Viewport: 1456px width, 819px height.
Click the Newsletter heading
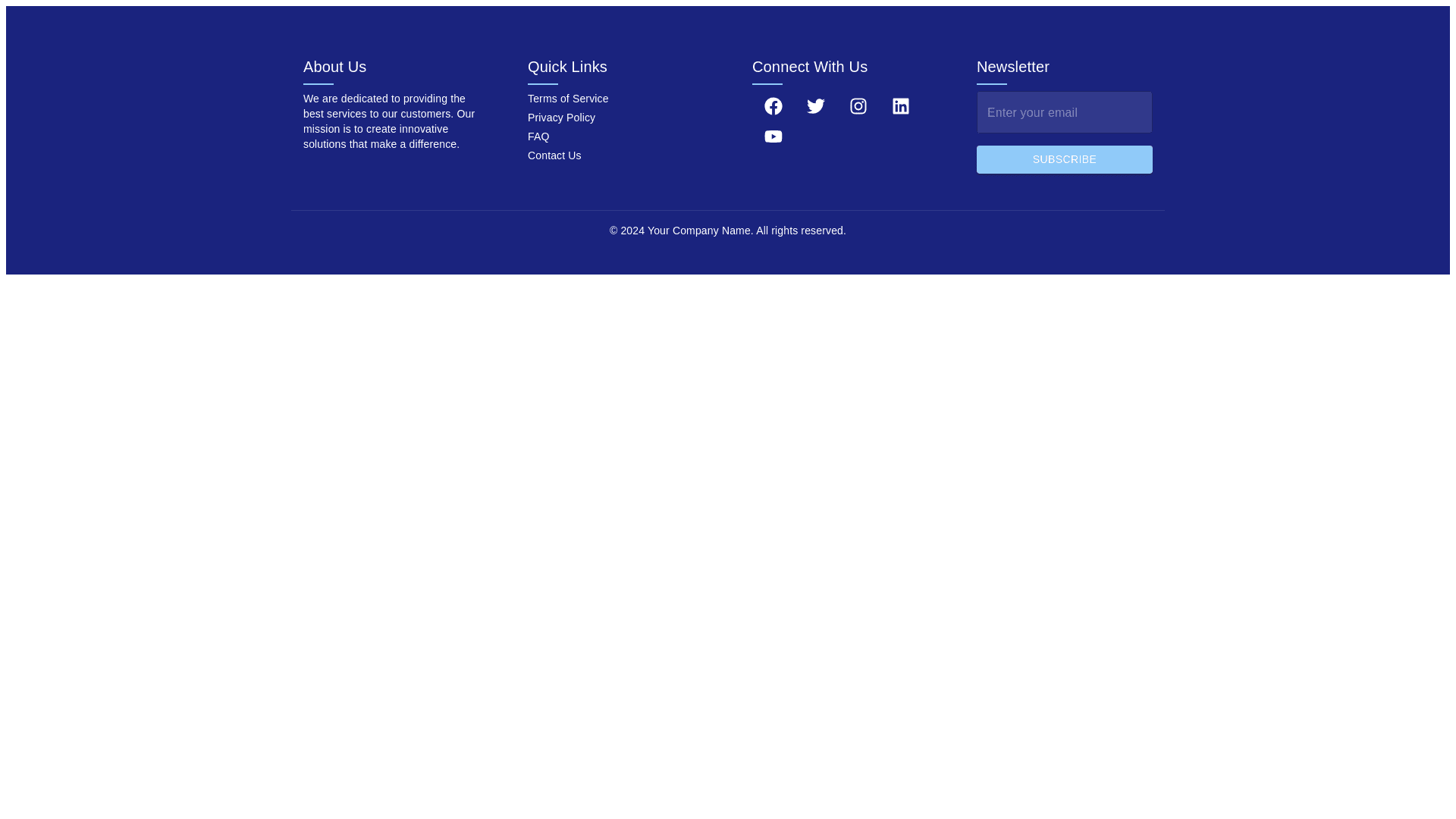[1012, 67]
